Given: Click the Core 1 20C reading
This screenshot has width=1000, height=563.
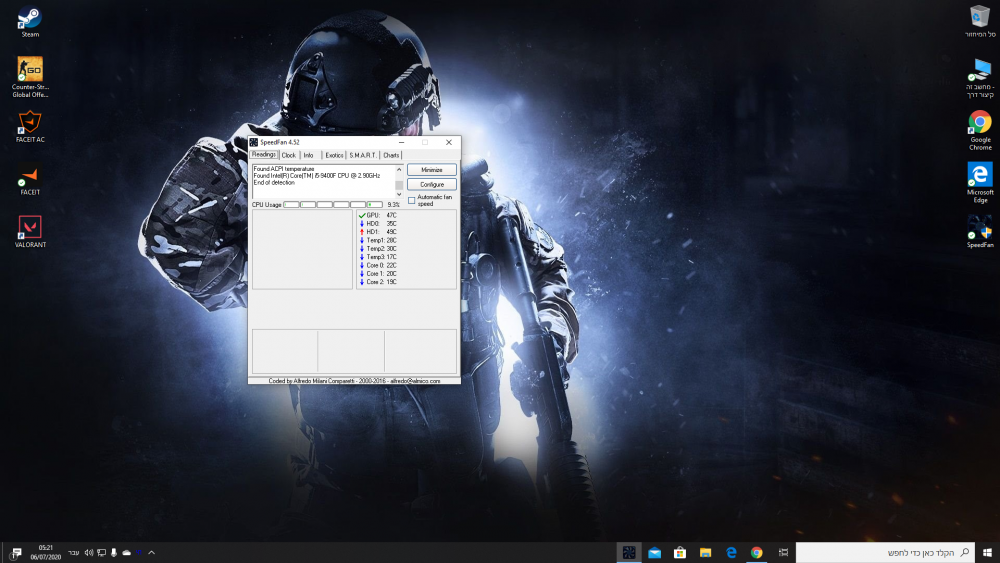Looking at the screenshot, I should (x=381, y=274).
